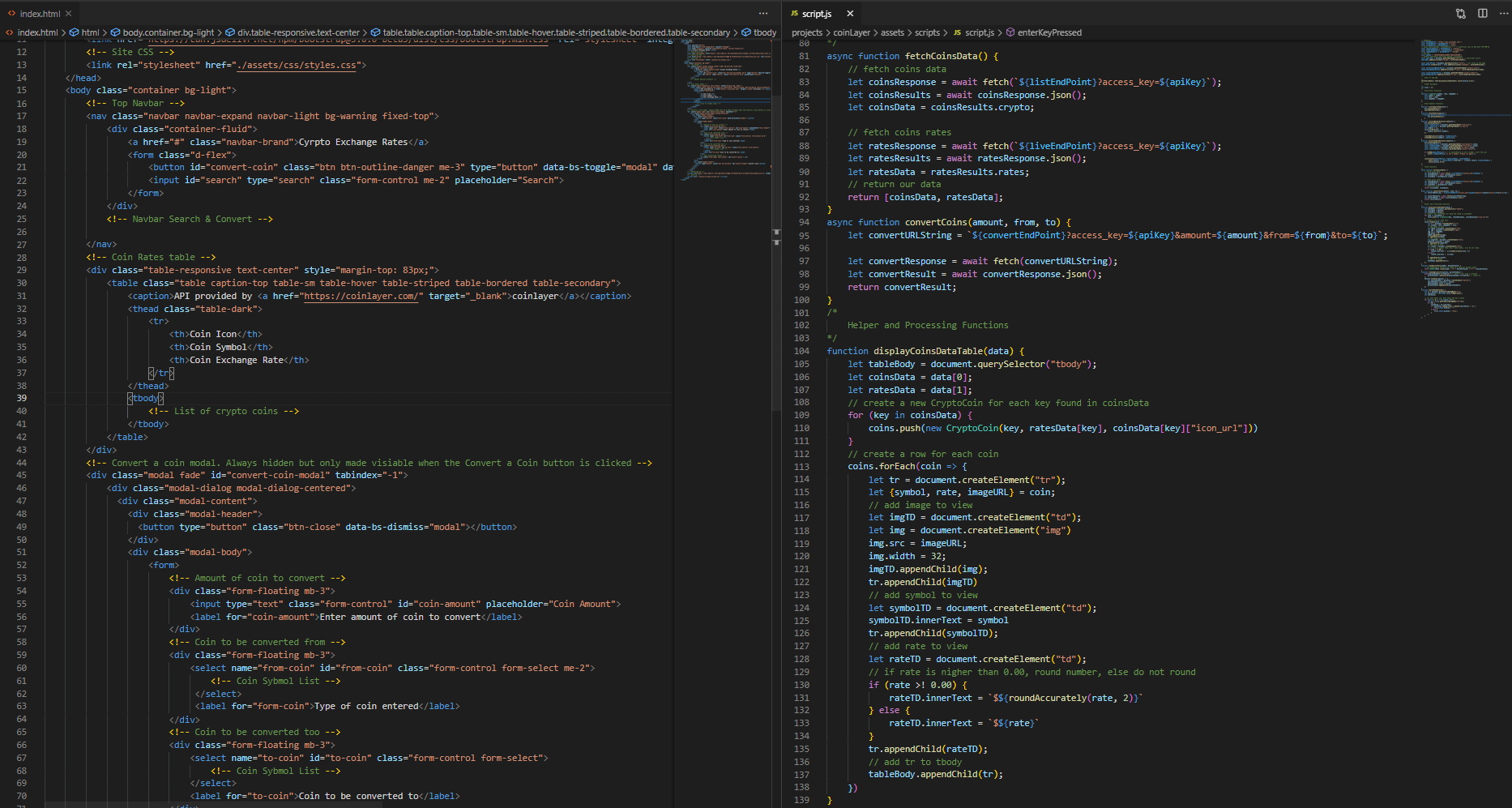Viewport: 1512px width, 808px height.
Task: Click the 'Top Navbar' HTML comment
Action: pos(135,104)
